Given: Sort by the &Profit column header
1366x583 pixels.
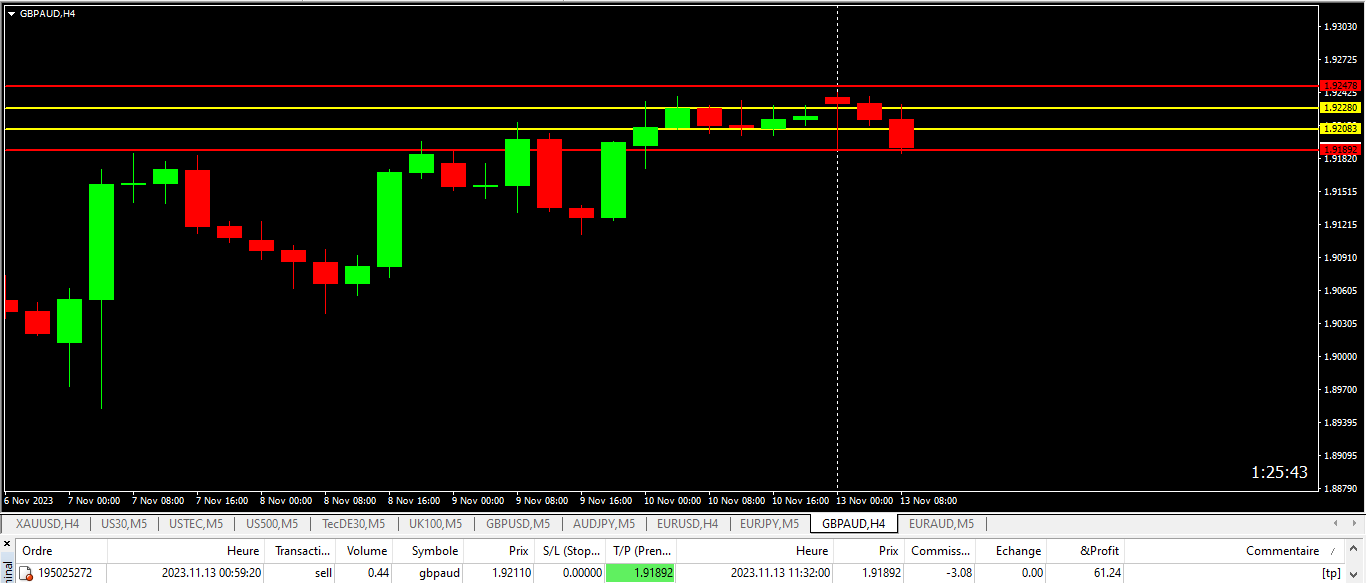Looking at the screenshot, I should 1085,551.
